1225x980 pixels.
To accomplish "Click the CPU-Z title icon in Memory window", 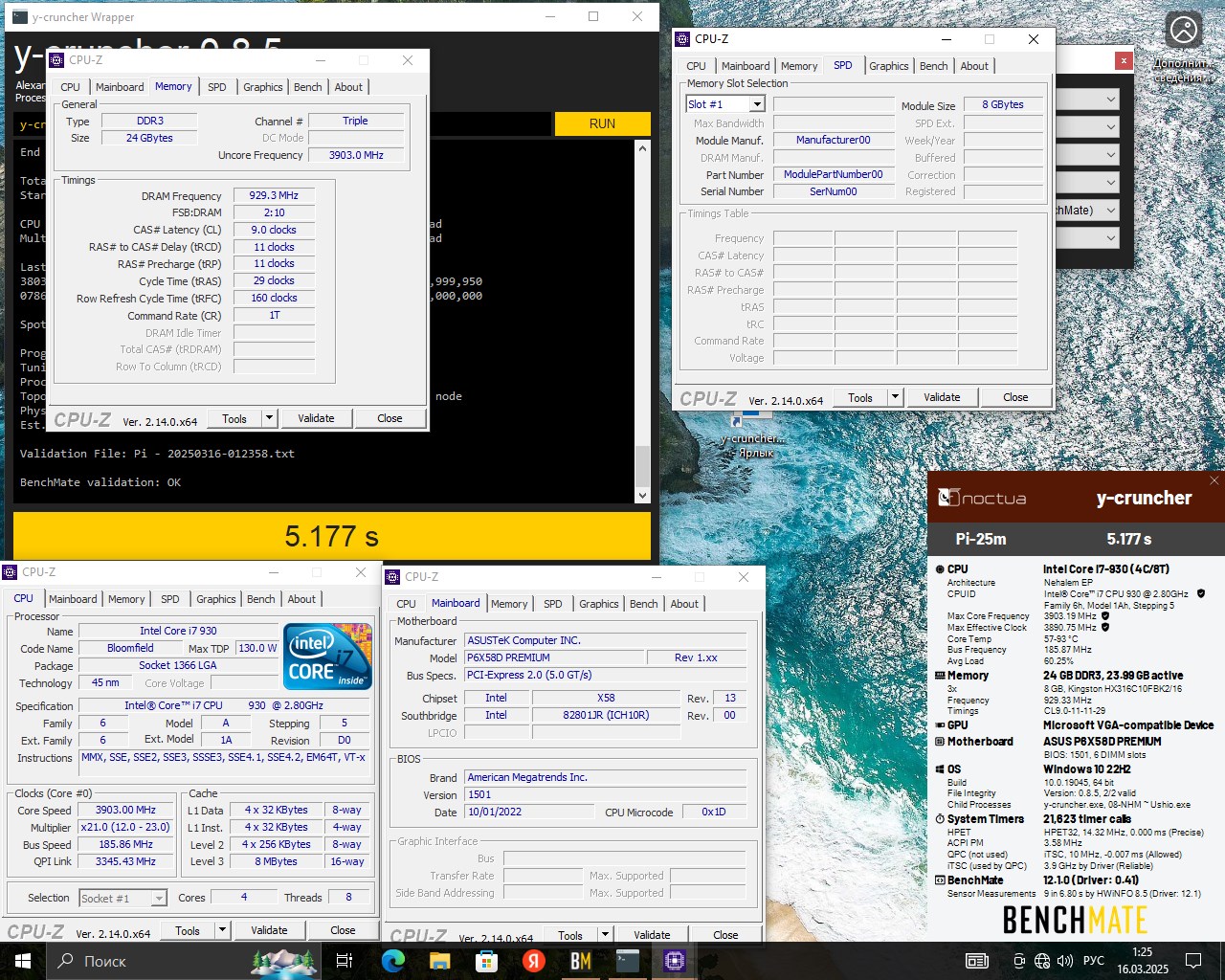I will pos(56,59).
